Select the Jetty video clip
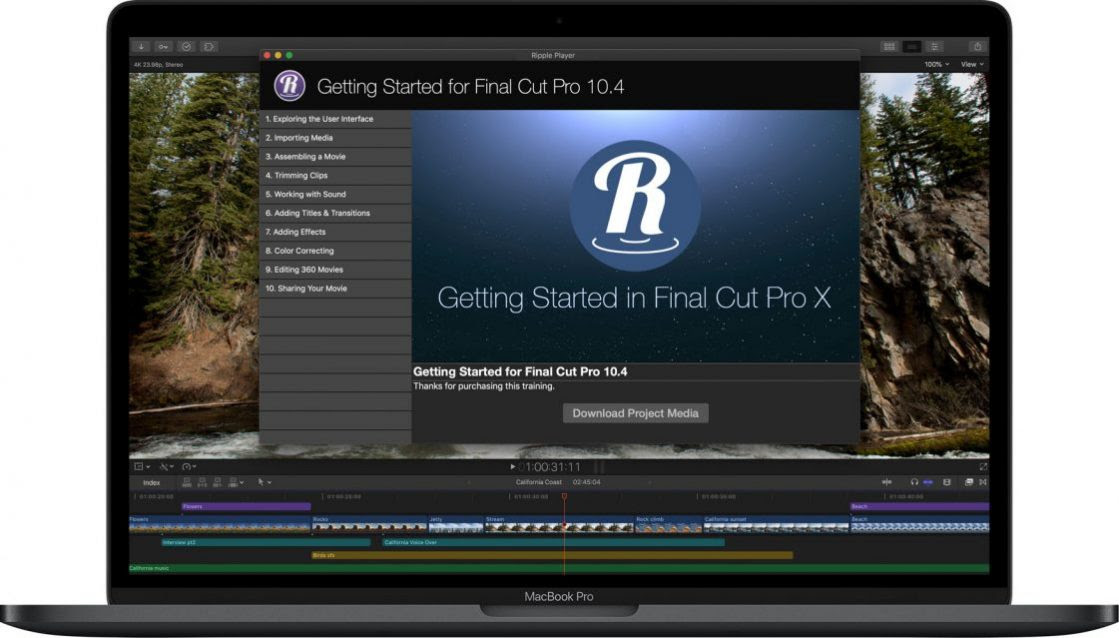Screen dimensions: 1119x638 [455, 525]
